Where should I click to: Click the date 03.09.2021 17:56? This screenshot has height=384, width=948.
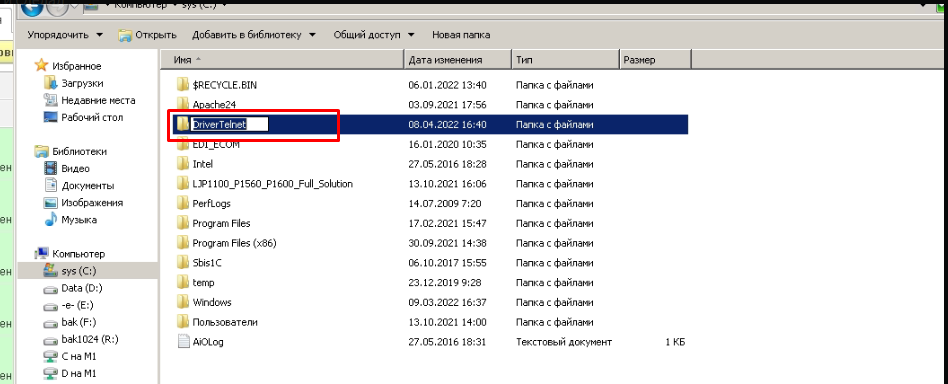(447, 105)
